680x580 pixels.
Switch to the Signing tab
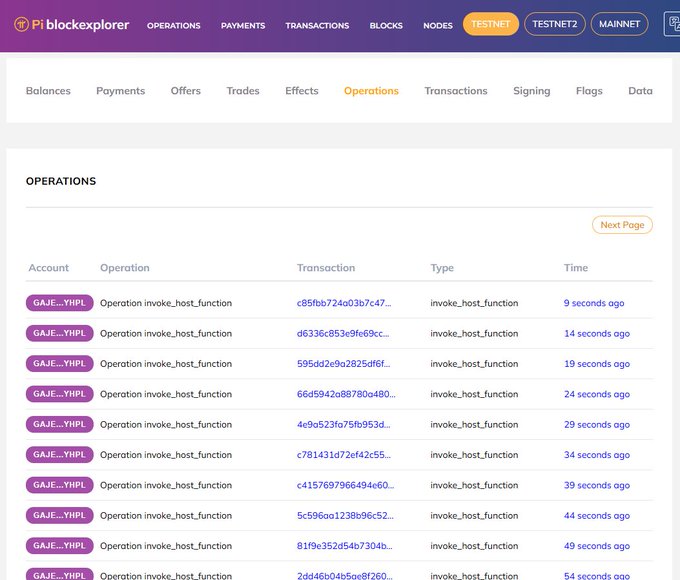point(532,91)
